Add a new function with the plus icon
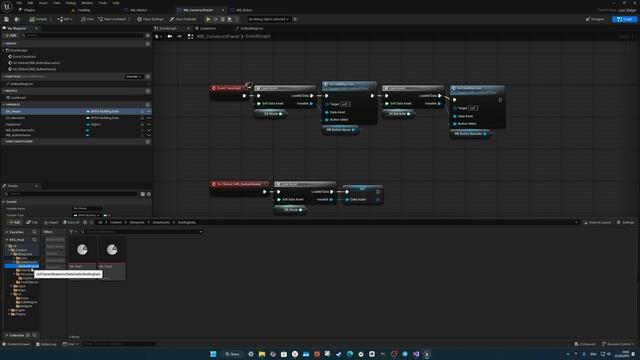The width and height of the screenshot is (640, 360). (148, 77)
